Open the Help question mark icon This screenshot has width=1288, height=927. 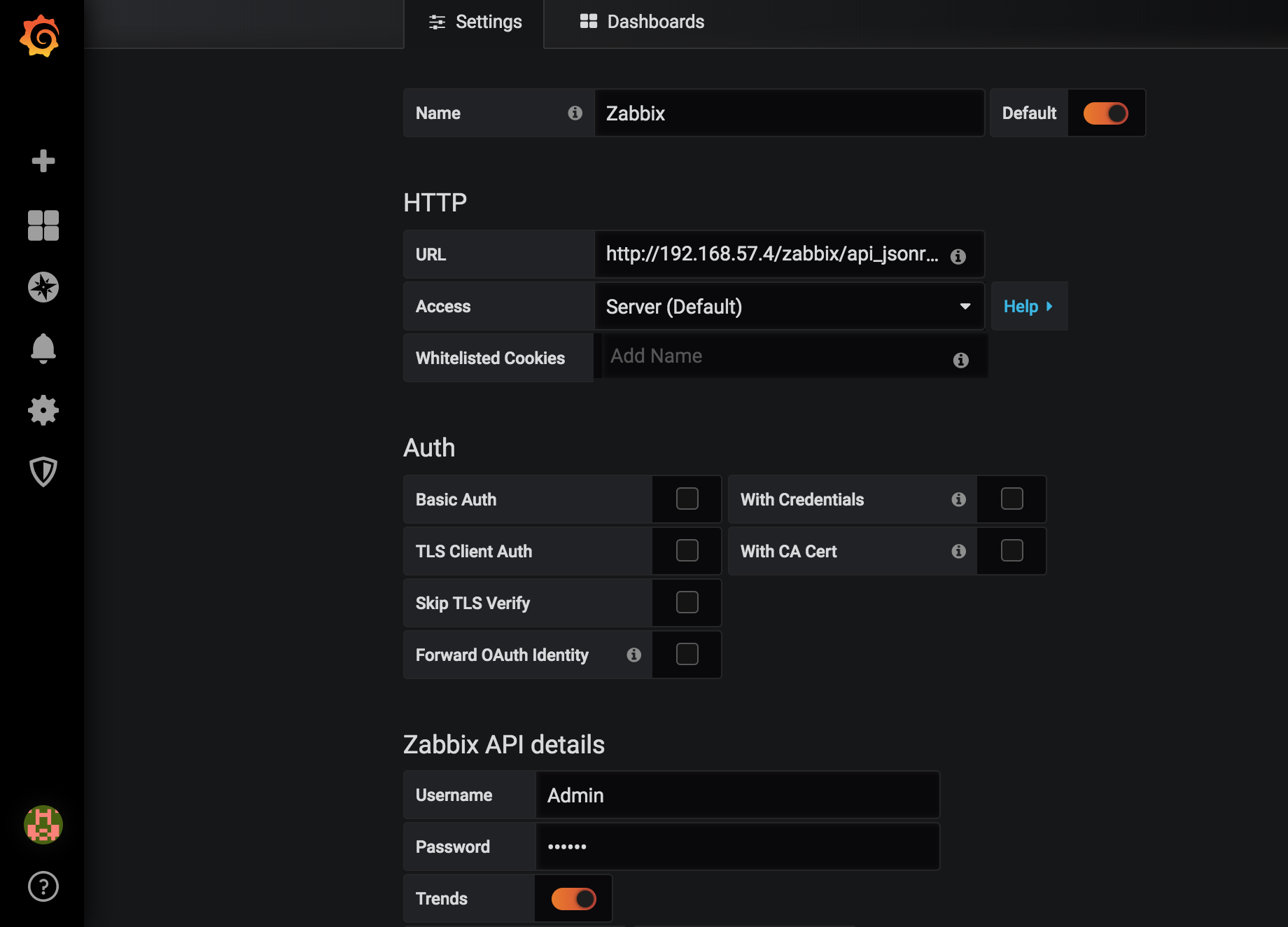pos(43,886)
